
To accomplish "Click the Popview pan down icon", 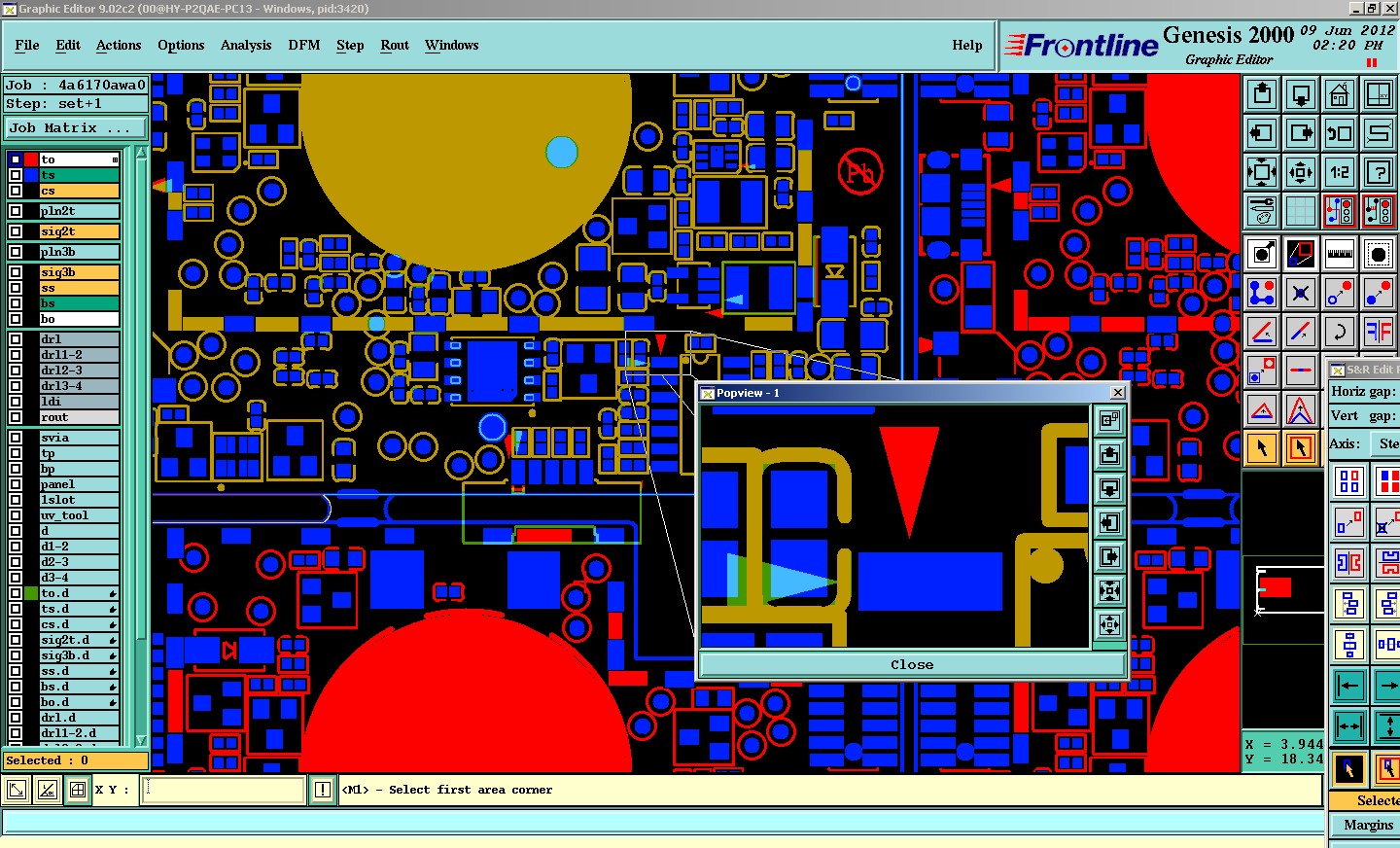I will pos(1109,488).
